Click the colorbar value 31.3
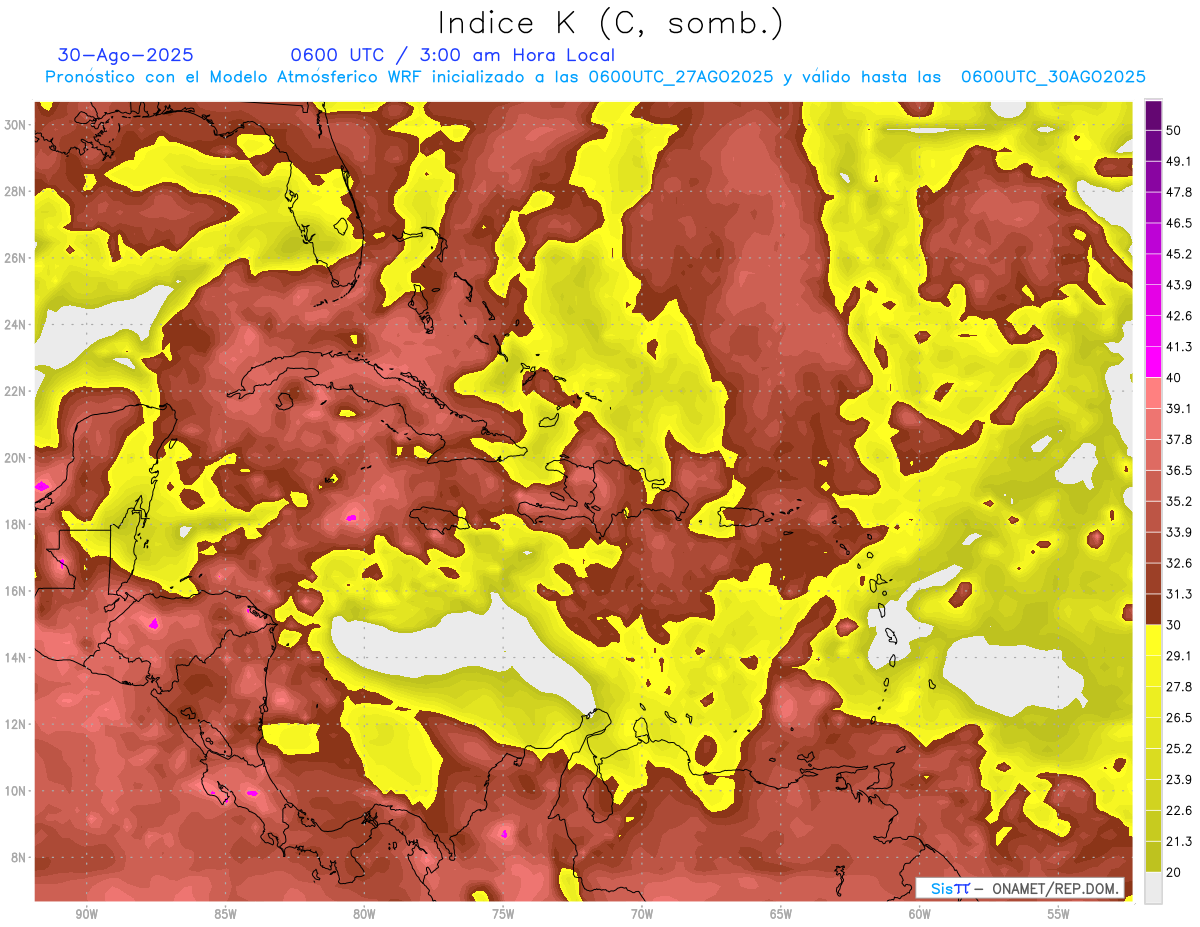 [1179, 594]
